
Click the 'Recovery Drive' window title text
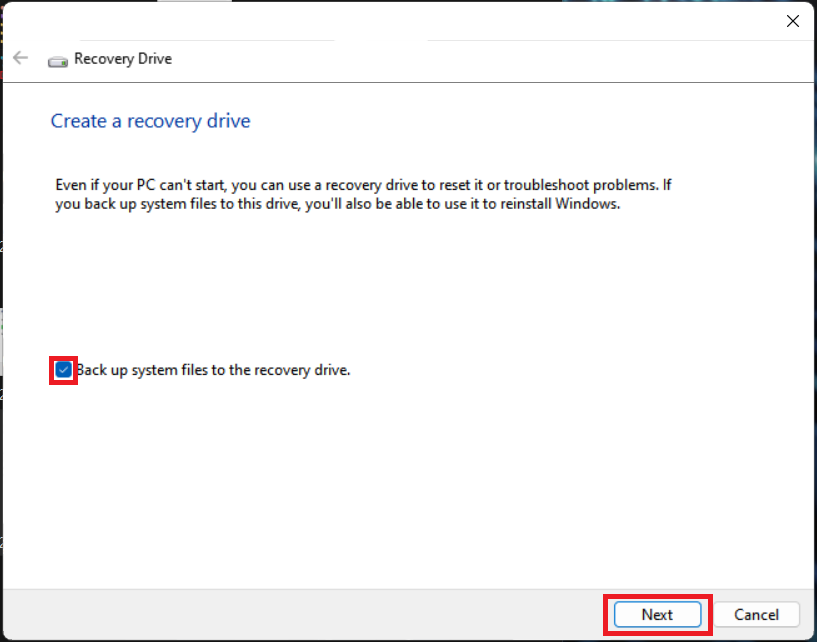[123, 58]
